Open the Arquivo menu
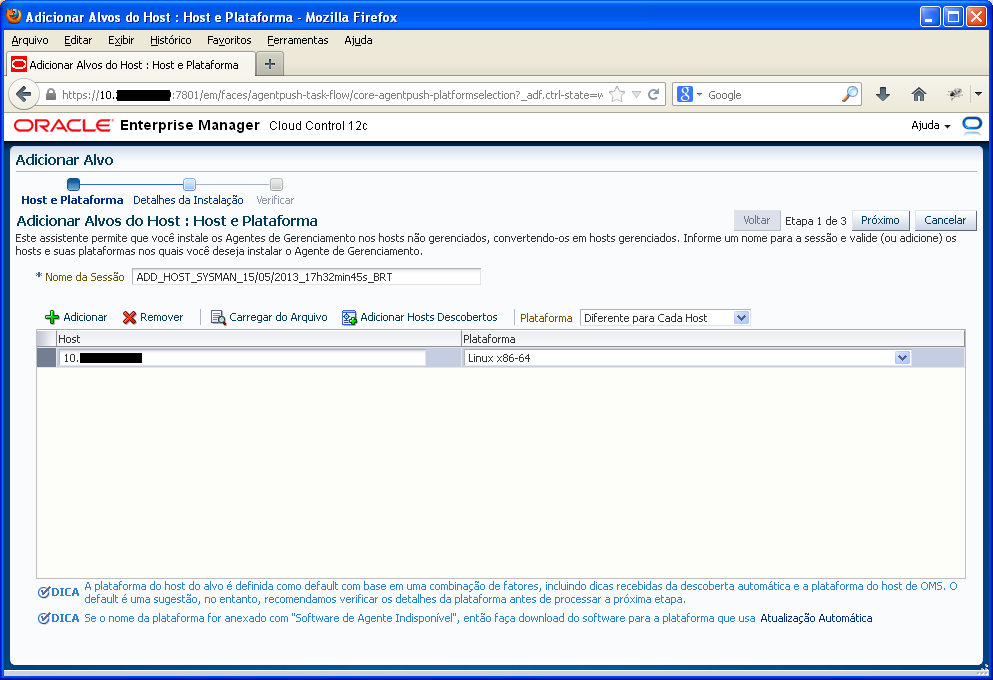The width and height of the screenshot is (993, 680). pyautogui.click(x=30, y=40)
